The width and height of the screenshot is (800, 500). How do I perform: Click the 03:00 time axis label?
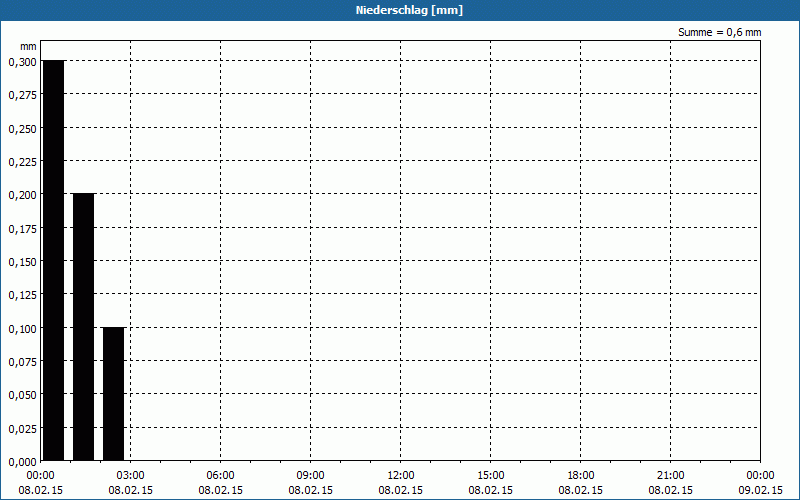131,476
